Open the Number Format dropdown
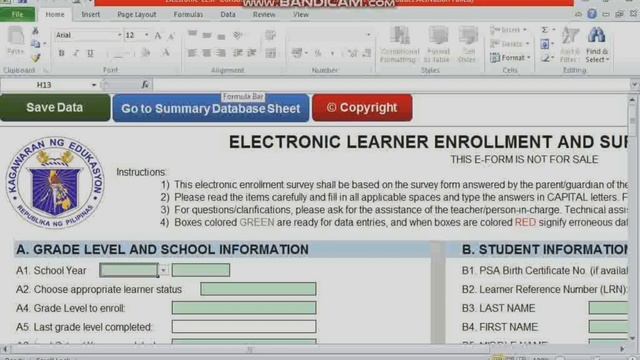The height and width of the screenshot is (360, 640). point(368,36)
